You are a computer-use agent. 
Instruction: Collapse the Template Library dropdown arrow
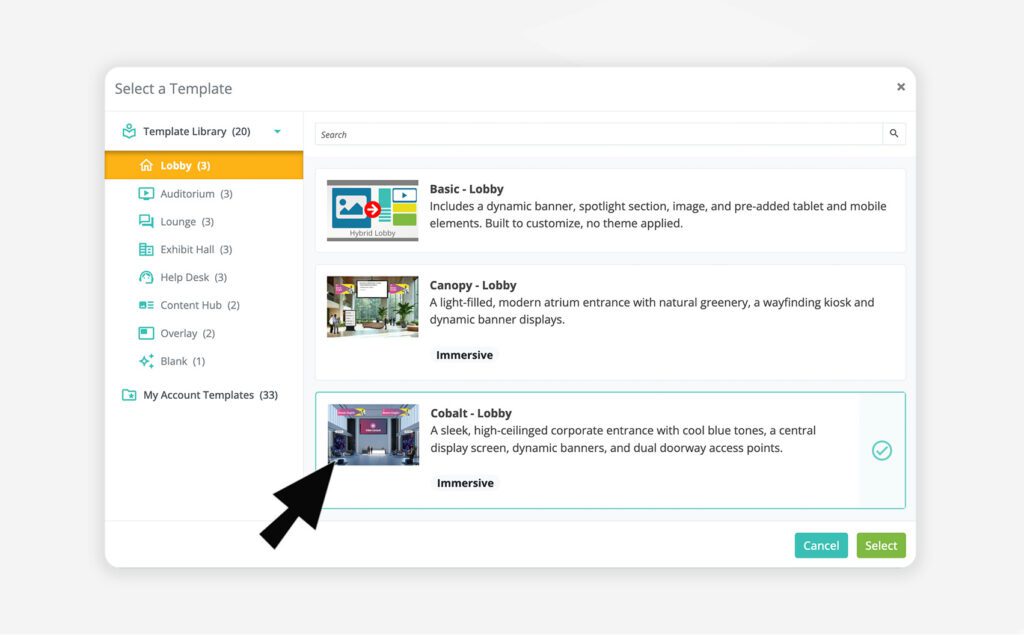(x=277, y=132)
